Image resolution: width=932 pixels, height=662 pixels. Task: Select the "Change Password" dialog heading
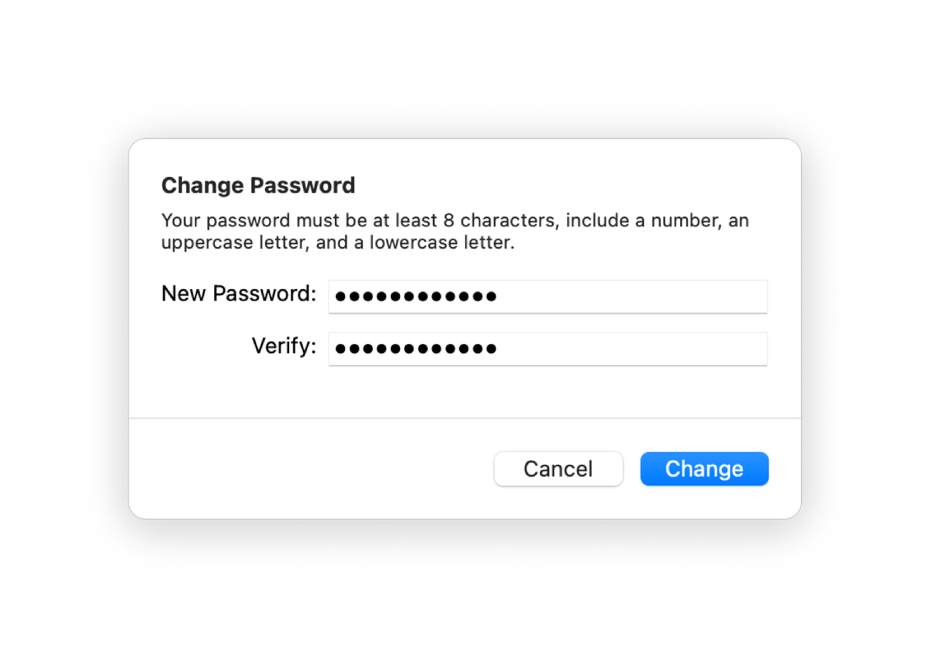[x=258, y=186]
